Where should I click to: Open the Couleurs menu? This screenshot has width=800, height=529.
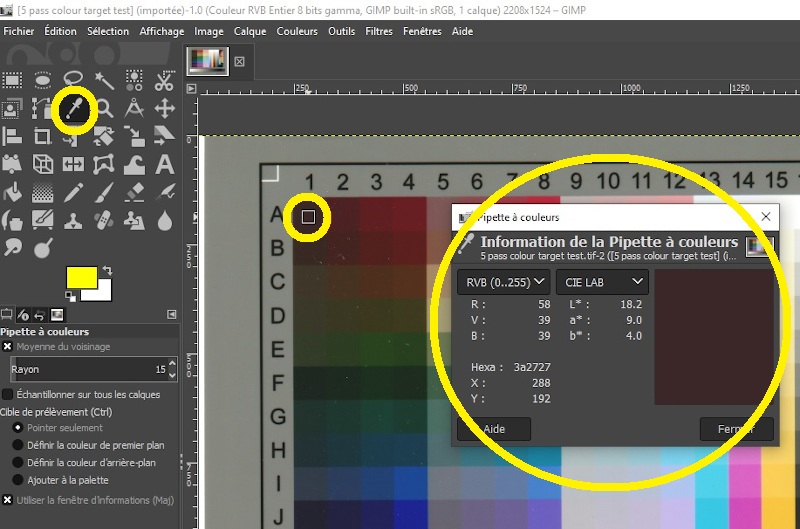click(x=297, y=31)
